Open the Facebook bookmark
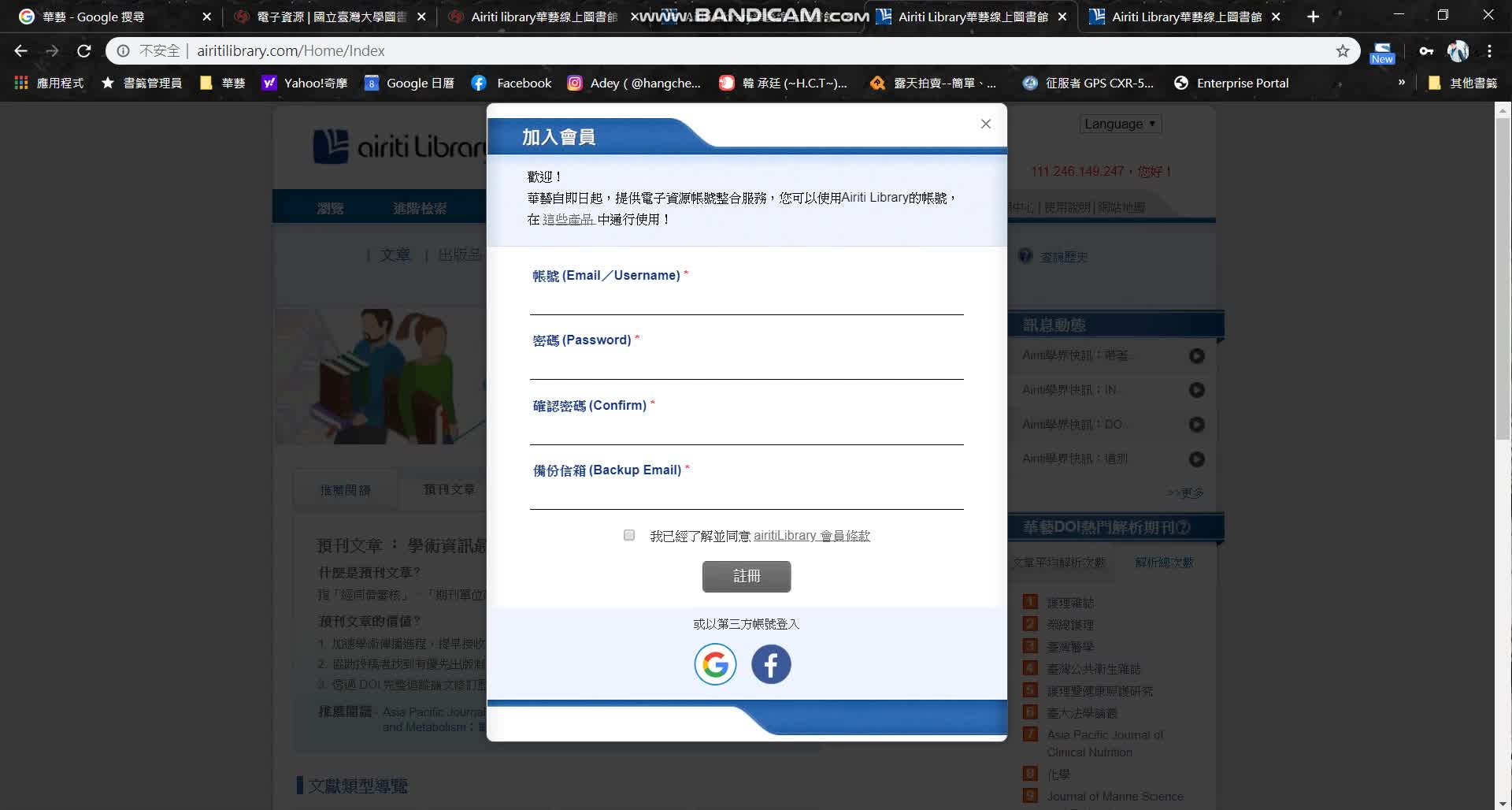The image size is (1512, 810). pyautogui.click(x=511, y=83)
